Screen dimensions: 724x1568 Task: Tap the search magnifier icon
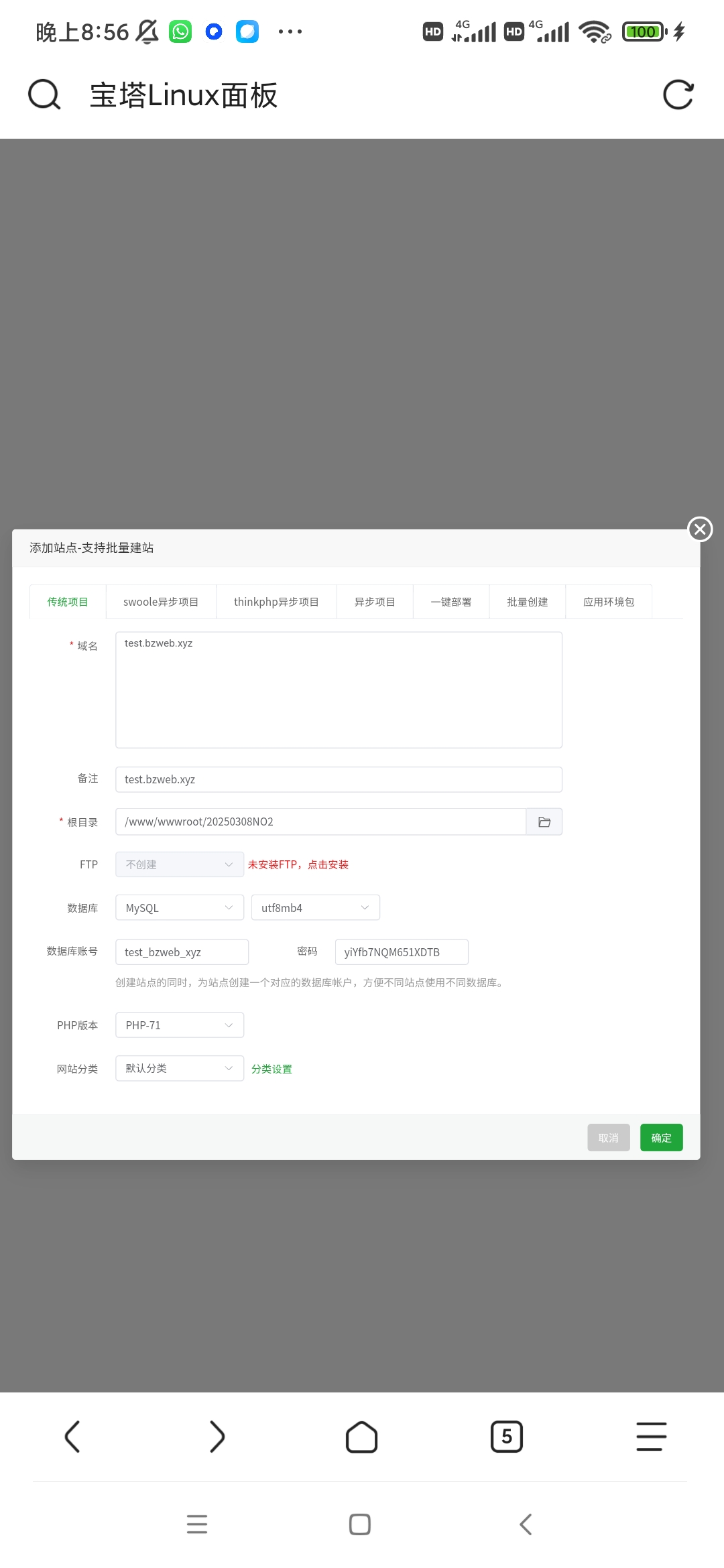44,94
